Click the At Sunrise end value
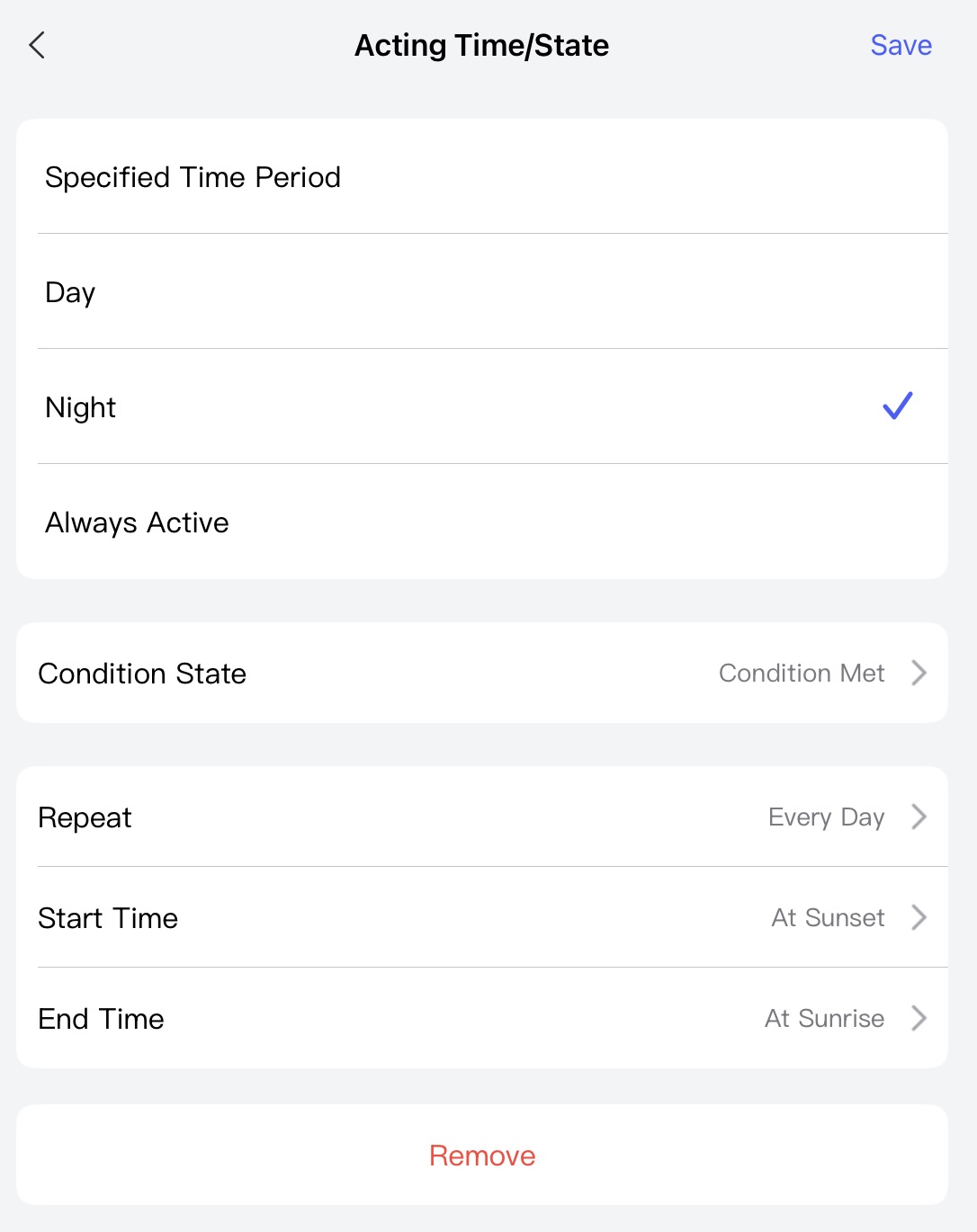The height and width of the screenshot is (1232, 977). pos(824,1018)
